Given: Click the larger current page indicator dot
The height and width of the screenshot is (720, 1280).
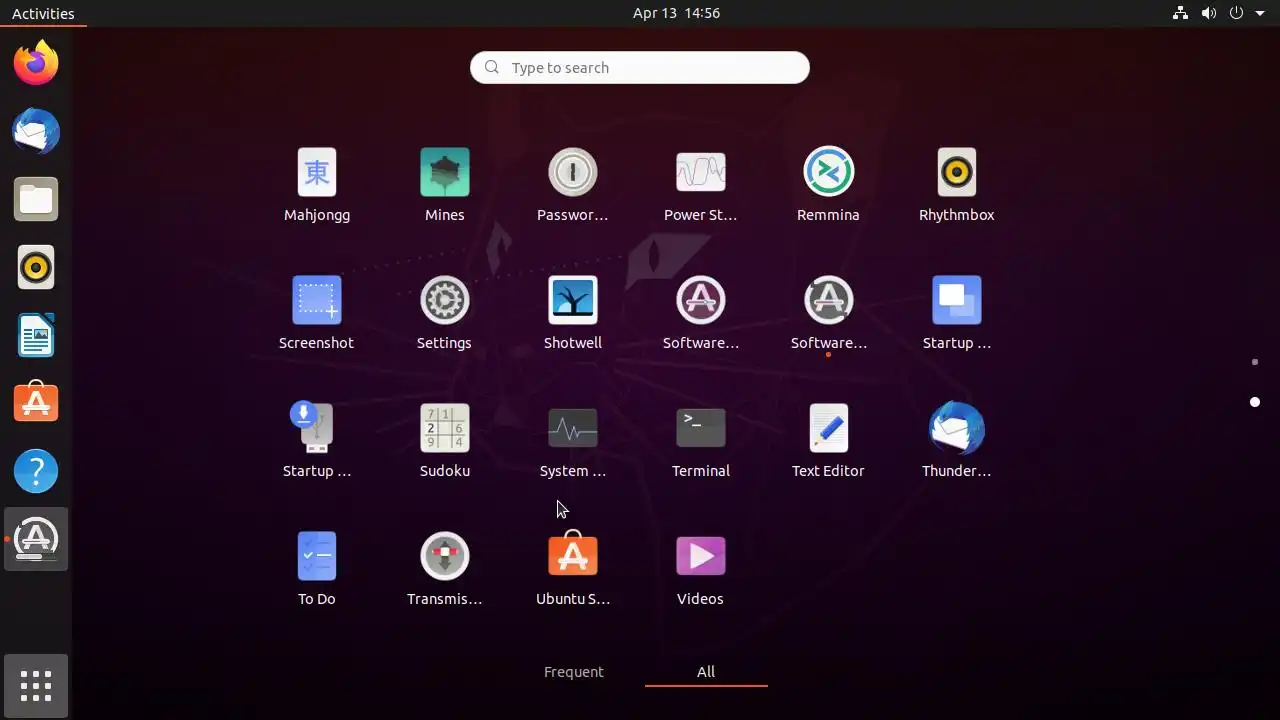Looking at the screenshot, I should coord(1255,402).
